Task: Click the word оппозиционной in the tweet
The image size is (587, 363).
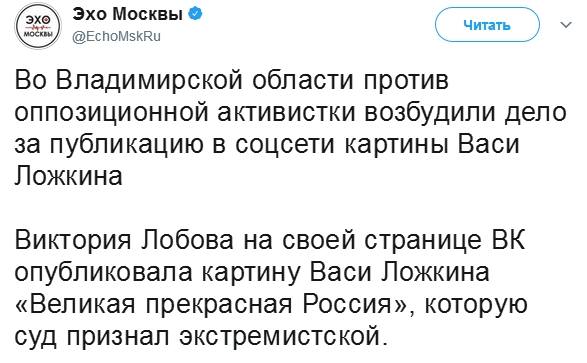Action: coord(111,113)
